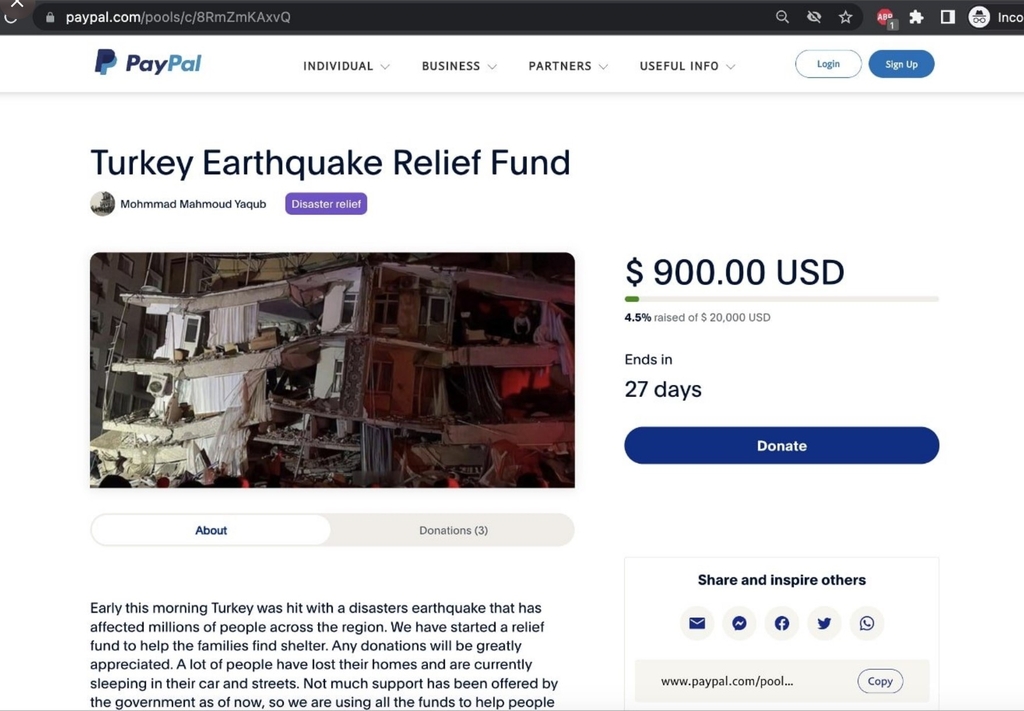
Task: Open the browser extensions puzzle icon
Action: tap(916, 17)
